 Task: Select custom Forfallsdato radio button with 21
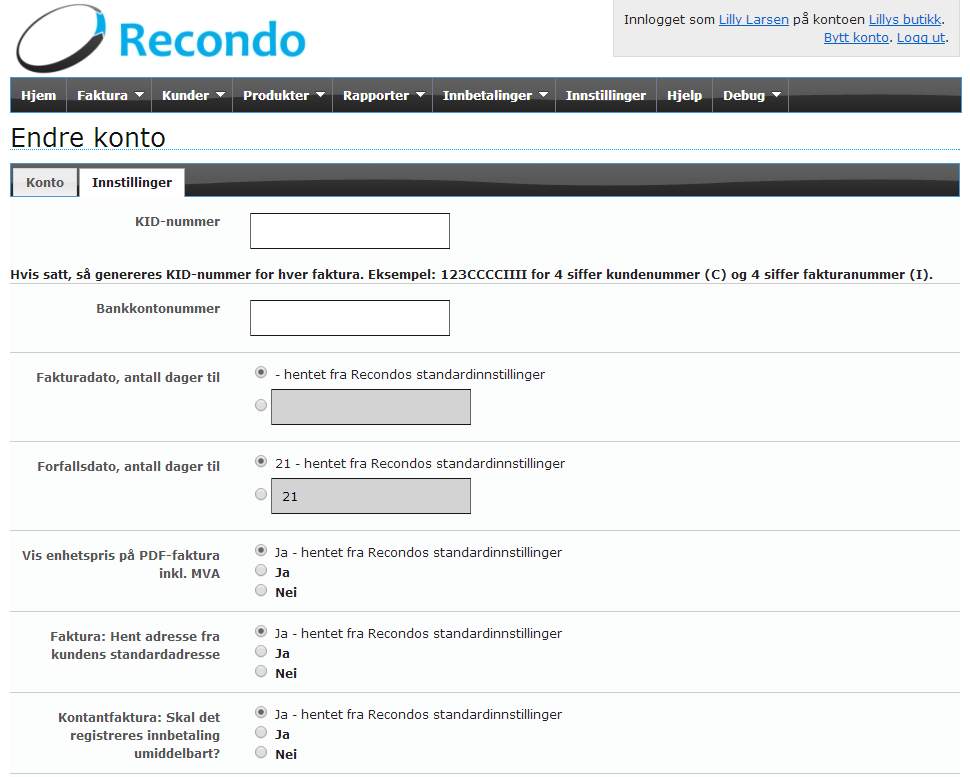(x=261, y=495)
